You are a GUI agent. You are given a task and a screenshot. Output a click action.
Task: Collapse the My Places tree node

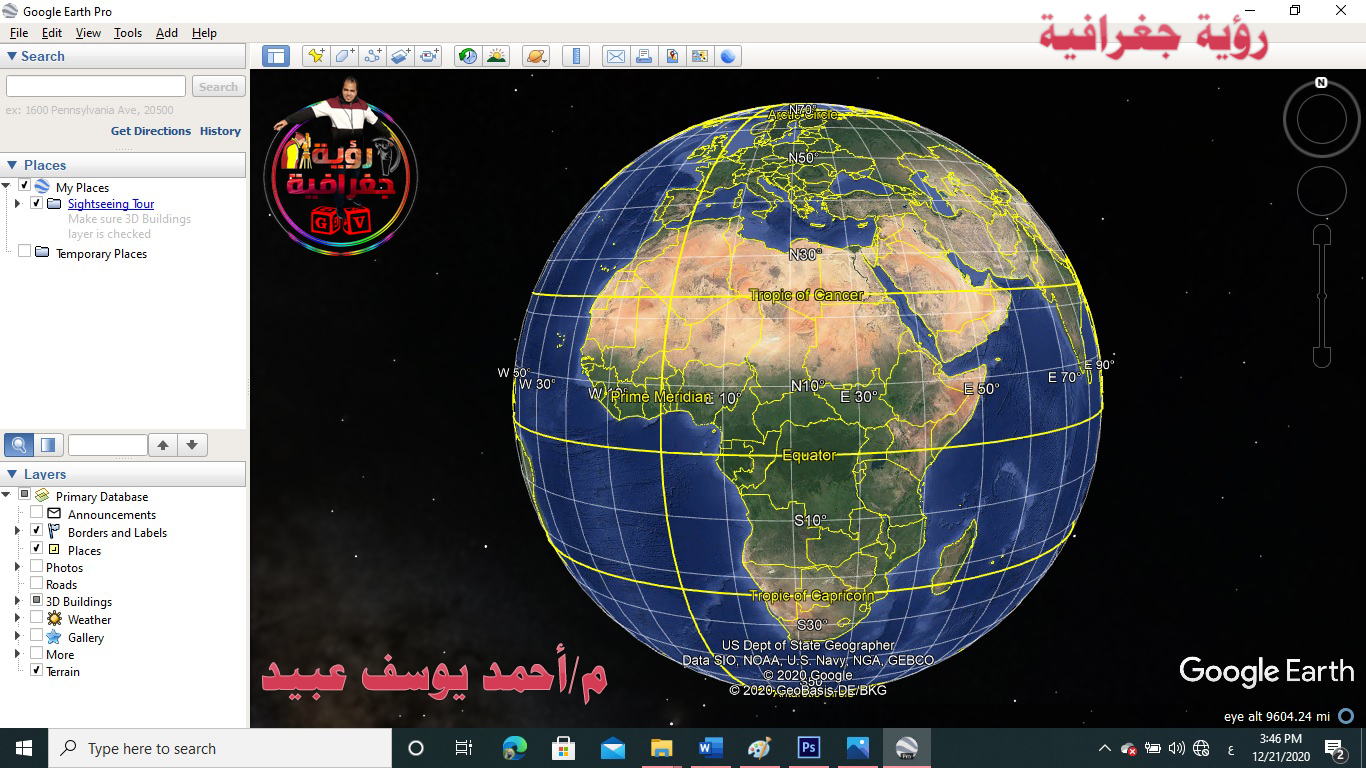click(7, 186)
